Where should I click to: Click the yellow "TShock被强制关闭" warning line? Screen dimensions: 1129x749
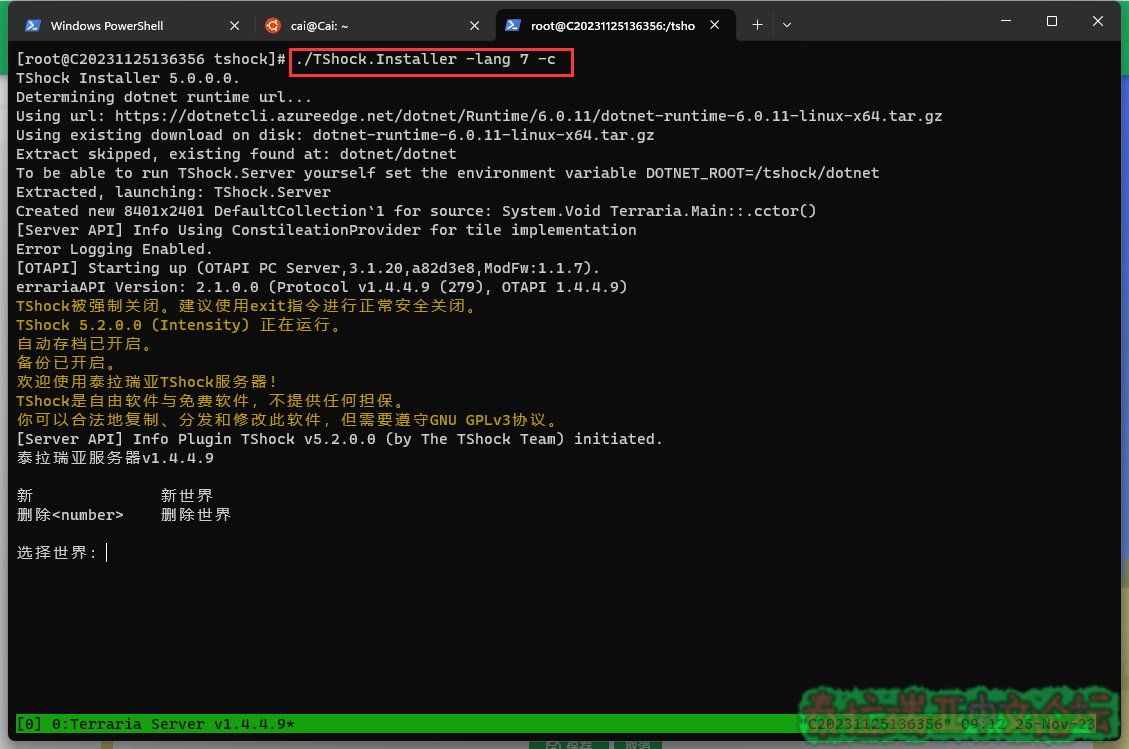(x=246, y=306)
